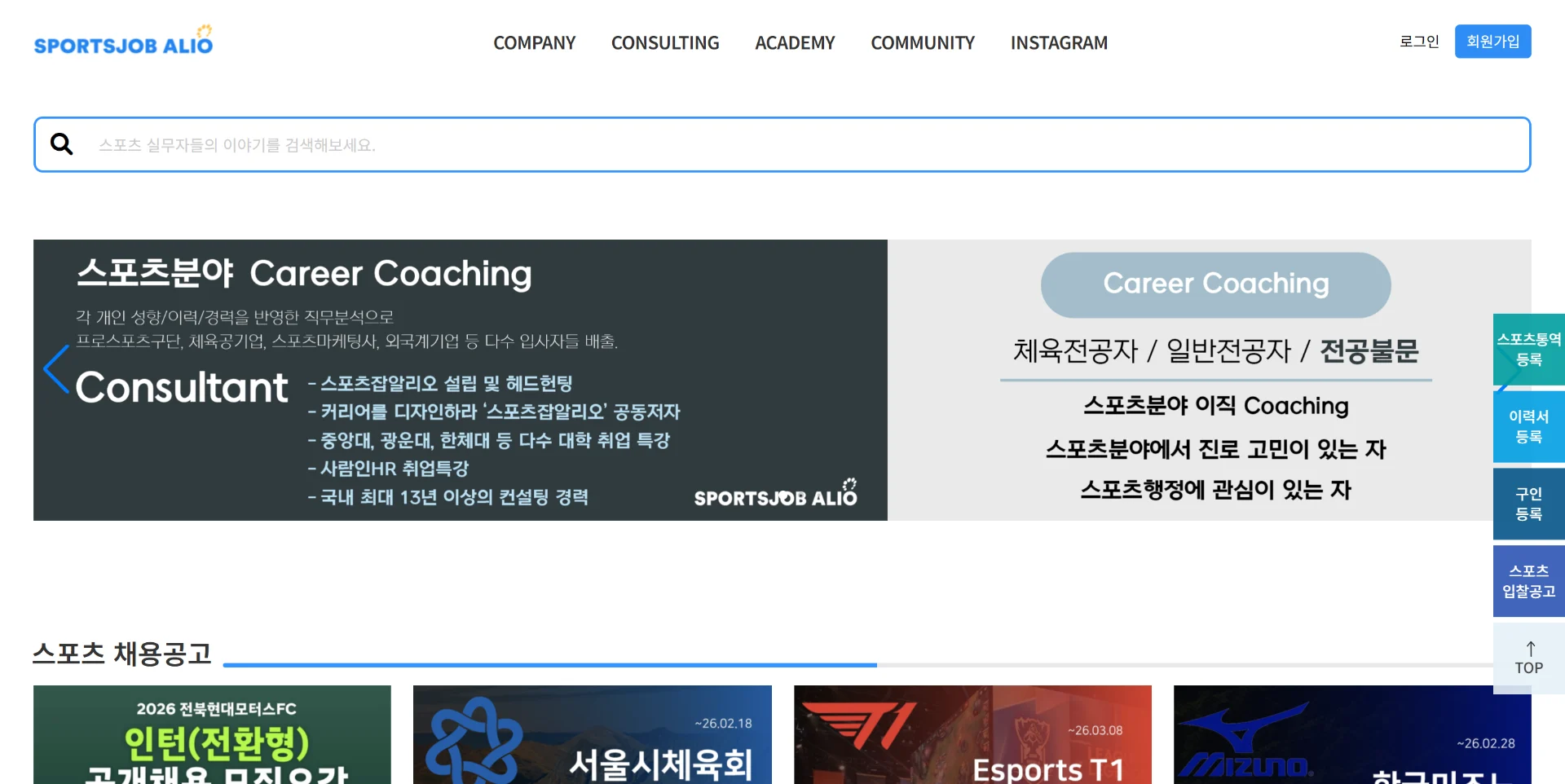Go to next banner slide arrow
Screen dimensions: 1565x784
point(1508,369)
